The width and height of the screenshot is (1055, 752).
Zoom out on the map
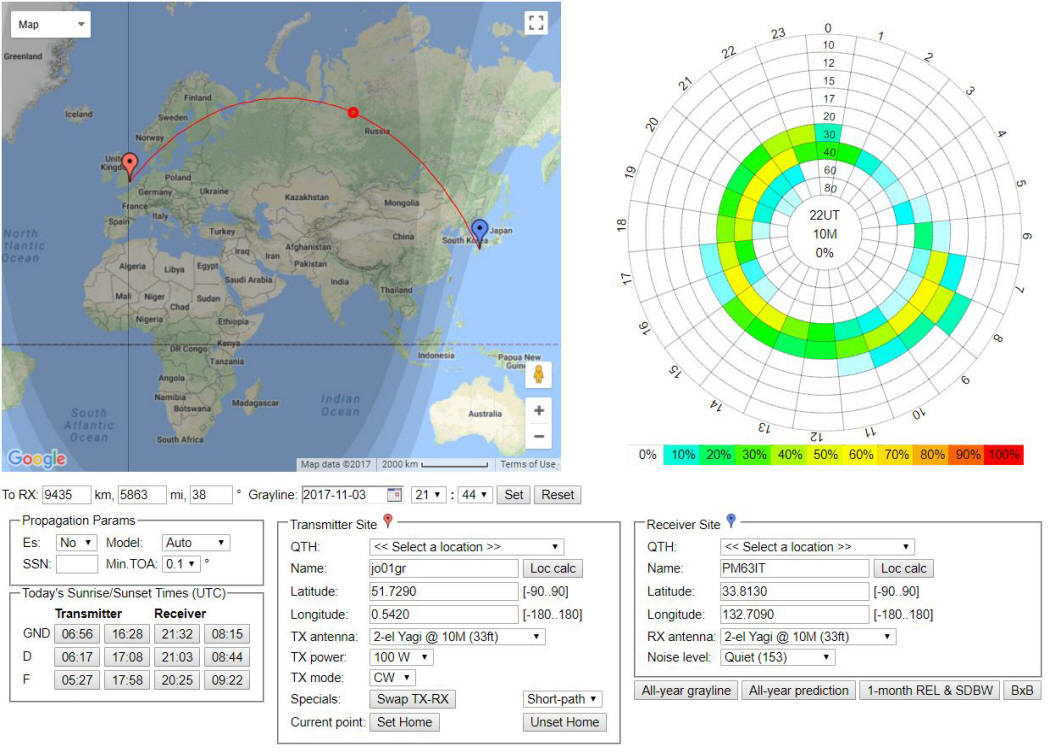539,437
